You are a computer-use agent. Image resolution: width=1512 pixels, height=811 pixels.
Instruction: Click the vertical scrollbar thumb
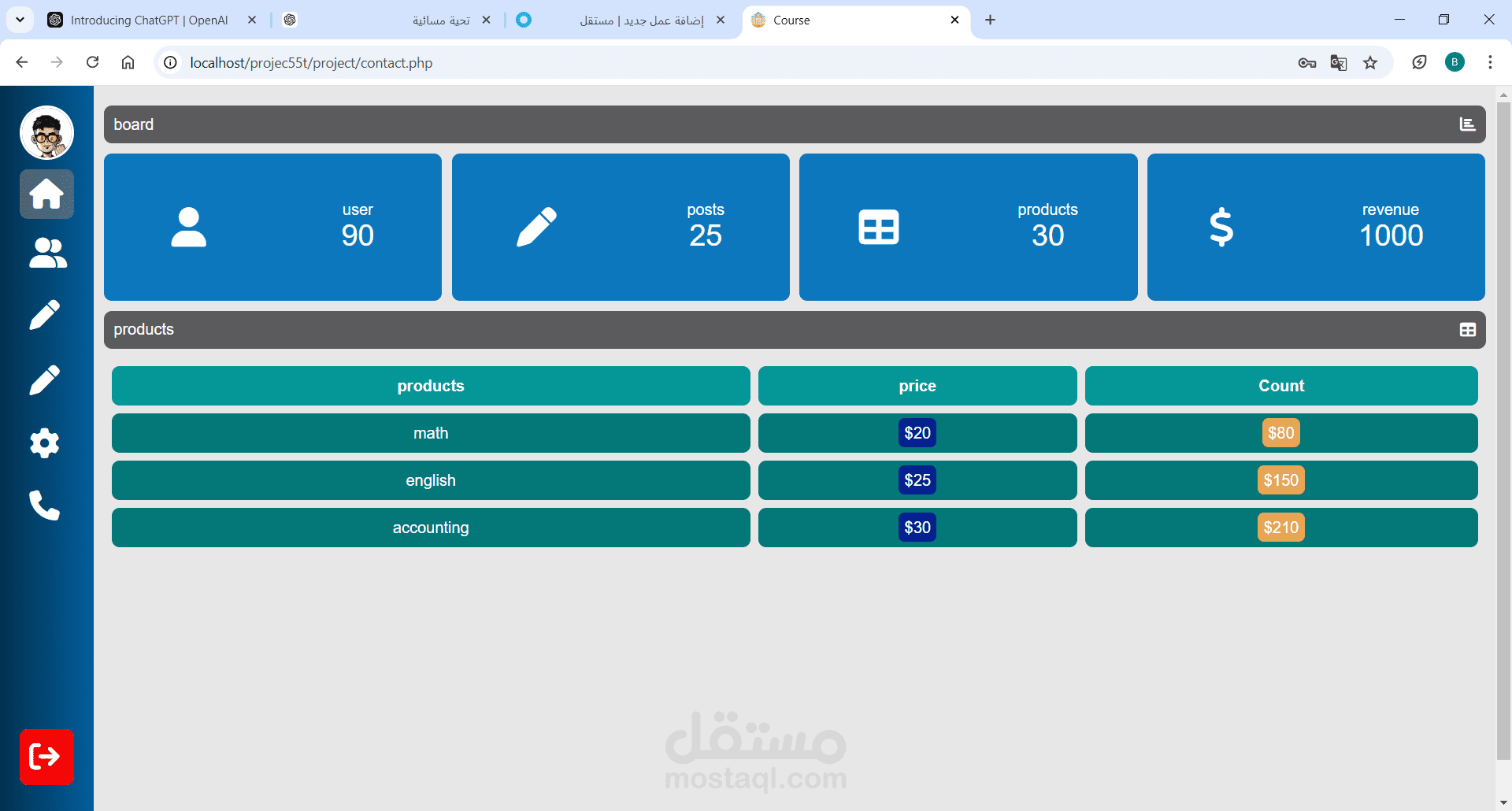coord(1503,431)
